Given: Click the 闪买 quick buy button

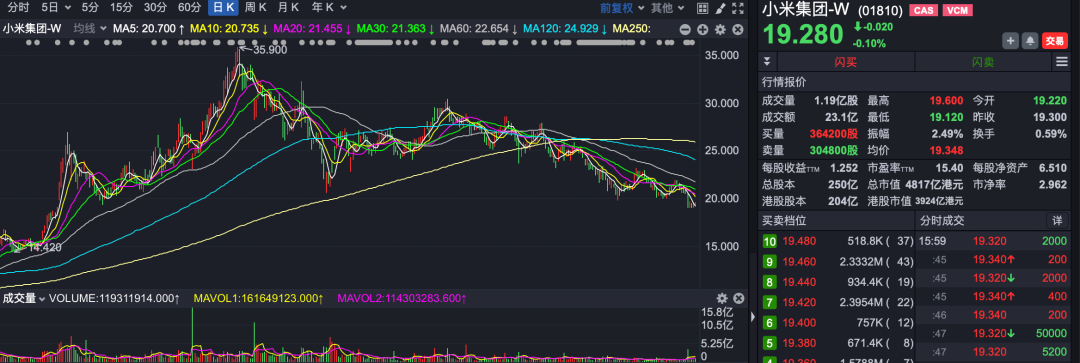Looking at the screenshot, I should [x=846, y=62].
